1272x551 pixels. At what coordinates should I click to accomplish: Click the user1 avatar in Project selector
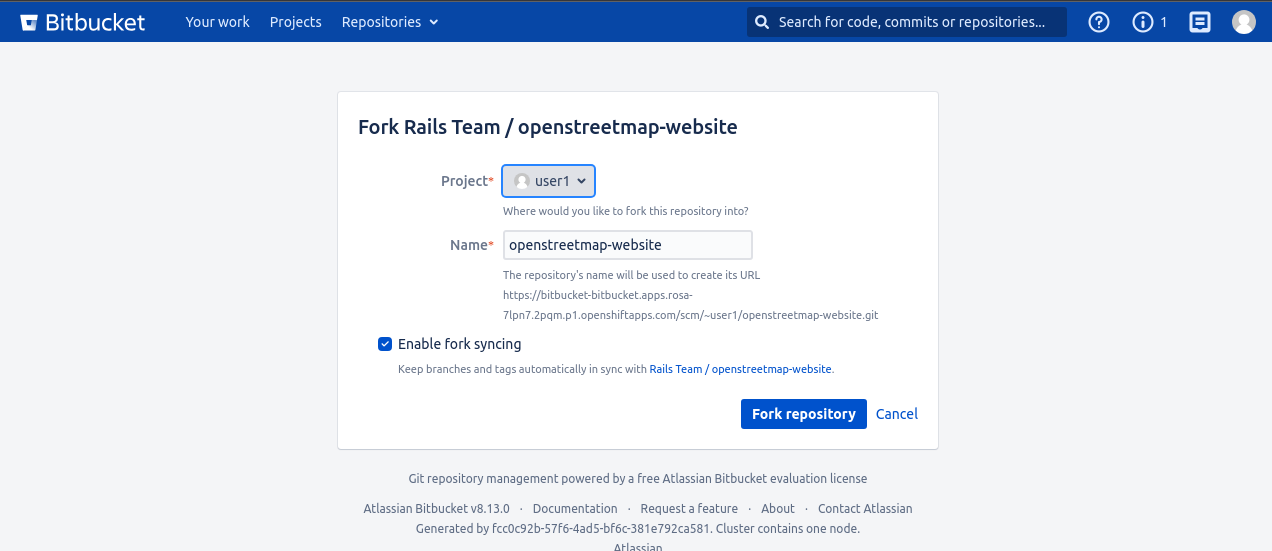point(521,181)
